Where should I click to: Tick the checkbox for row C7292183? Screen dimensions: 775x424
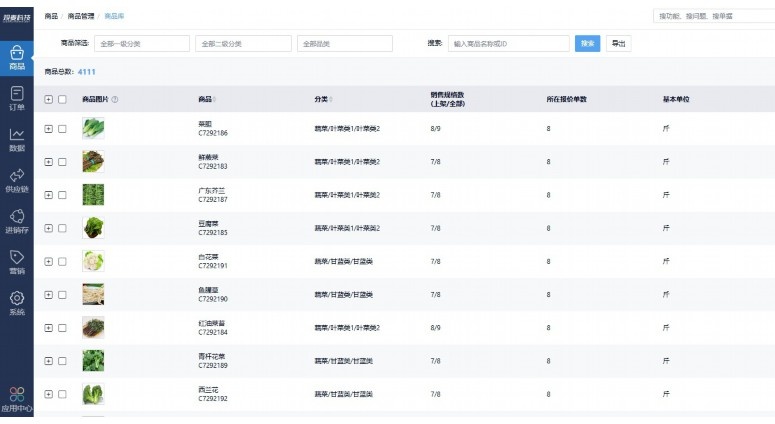[62, 162]
